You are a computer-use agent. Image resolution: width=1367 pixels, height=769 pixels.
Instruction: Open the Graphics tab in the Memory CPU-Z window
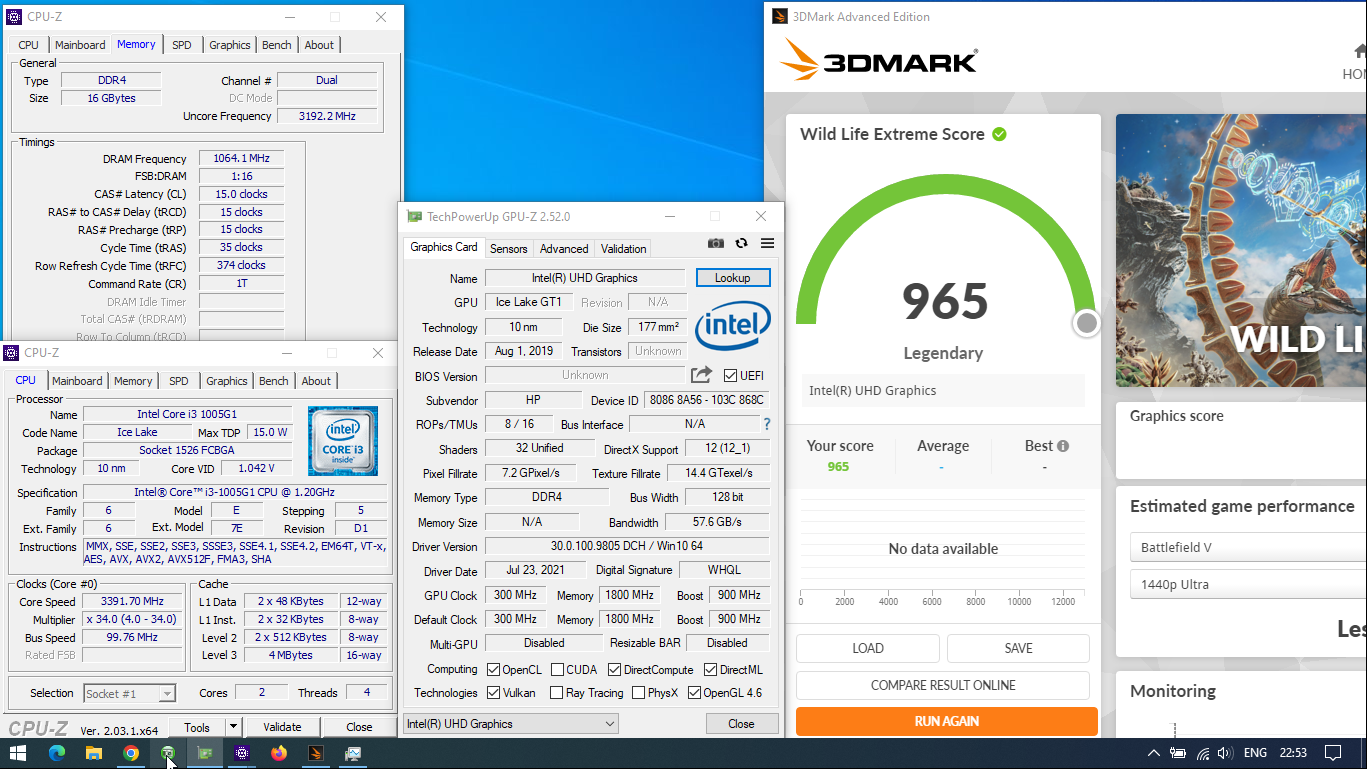click(230, 45)
